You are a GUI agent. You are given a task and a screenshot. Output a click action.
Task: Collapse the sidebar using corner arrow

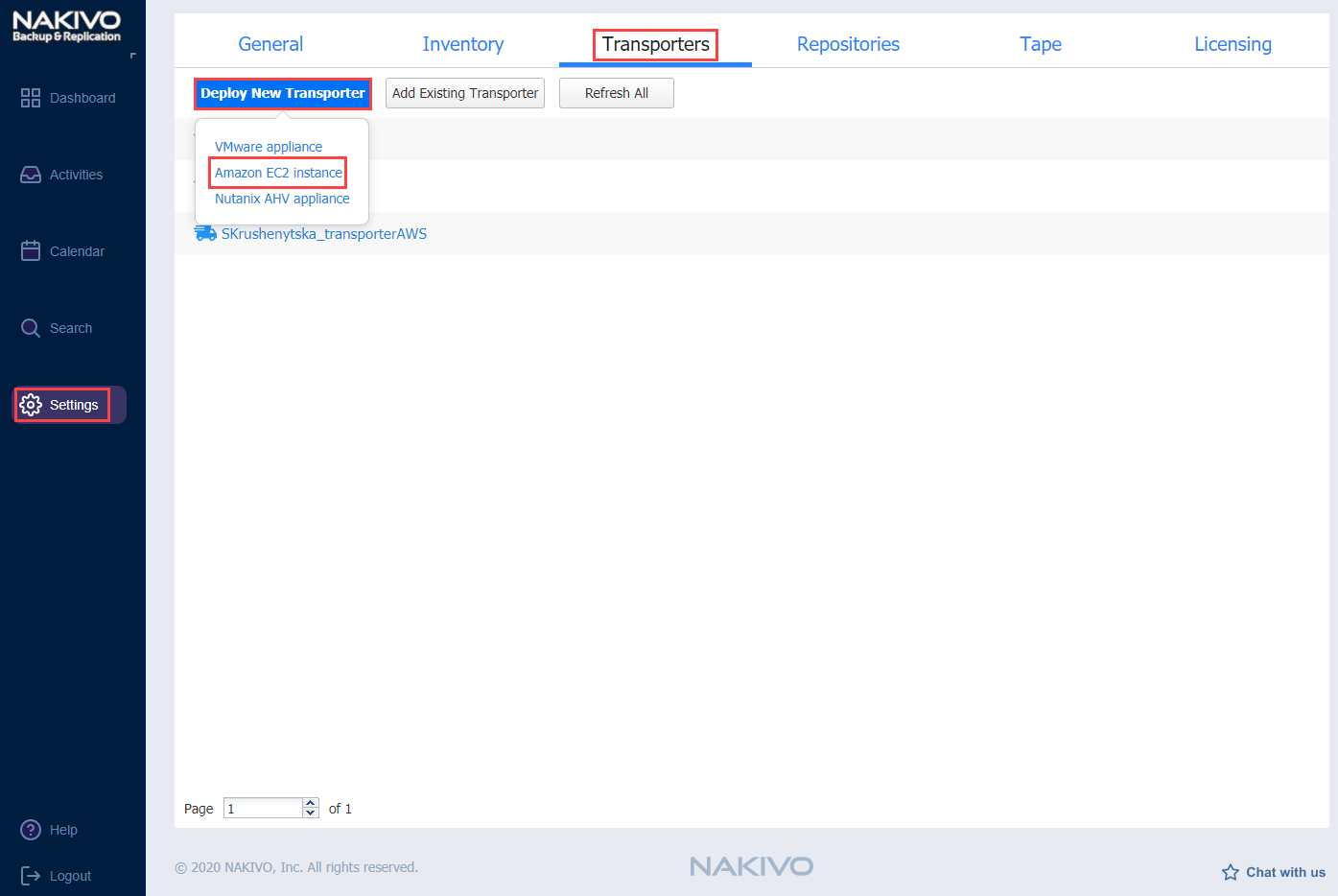(132, 56)
